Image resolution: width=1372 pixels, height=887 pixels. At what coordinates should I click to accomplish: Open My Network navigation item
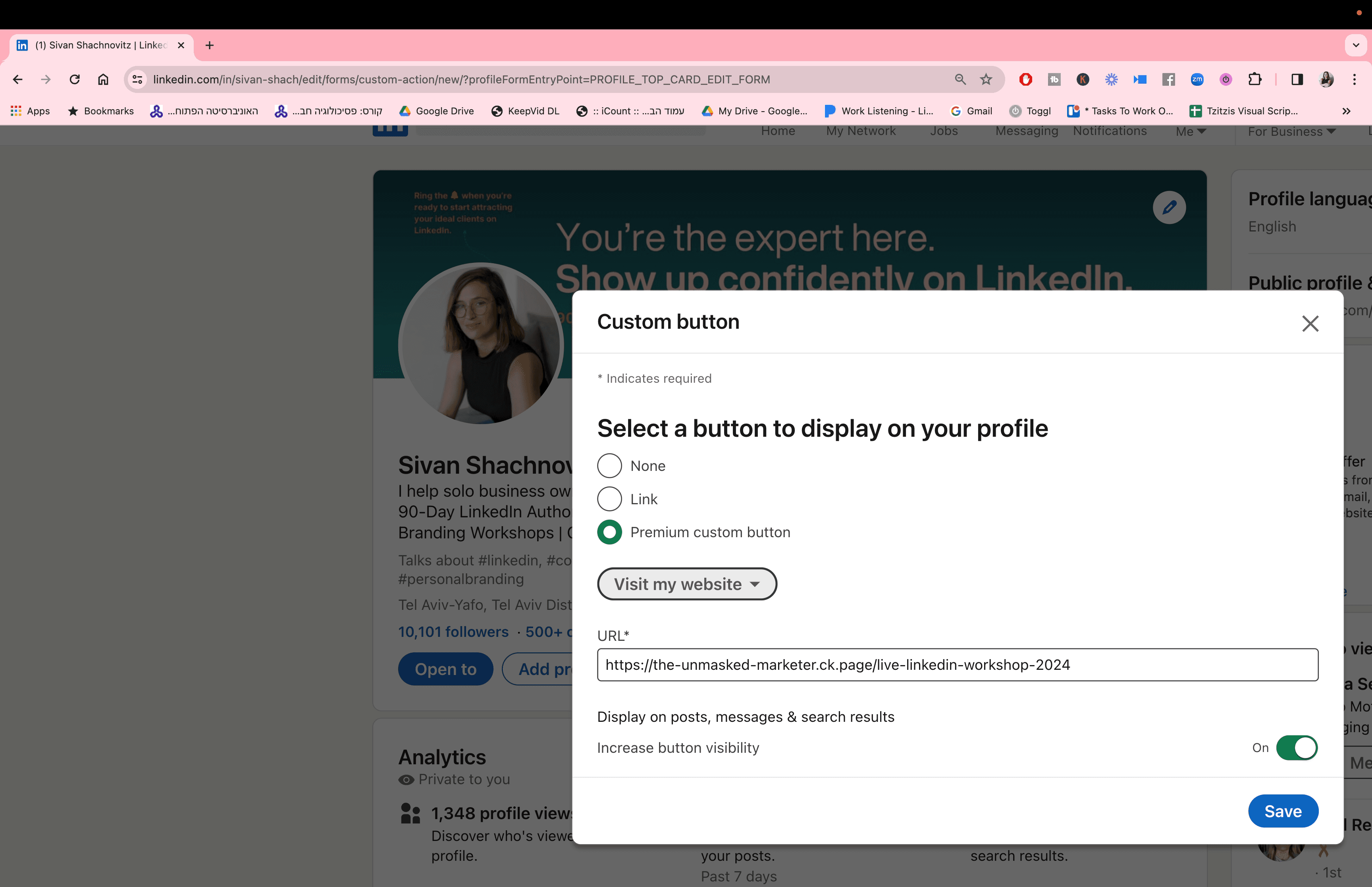[861, 131]
